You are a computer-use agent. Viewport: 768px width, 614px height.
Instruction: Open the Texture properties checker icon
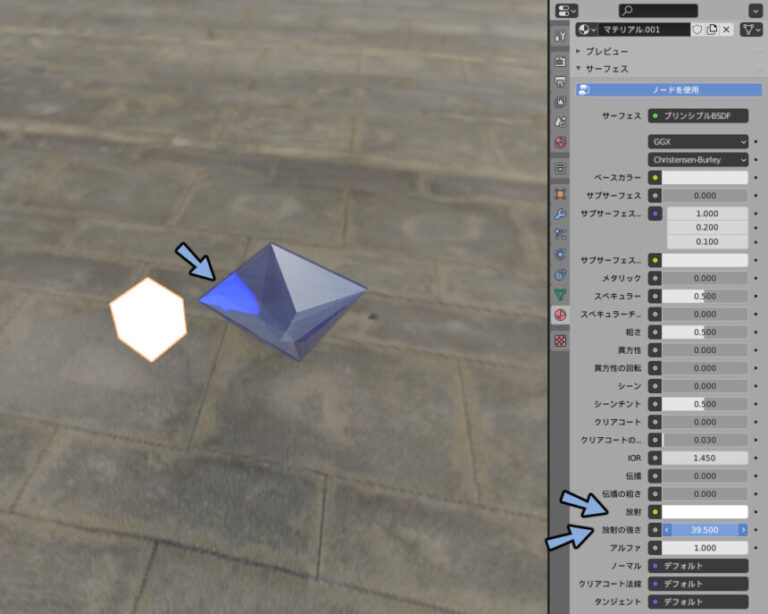pos(560,341)
